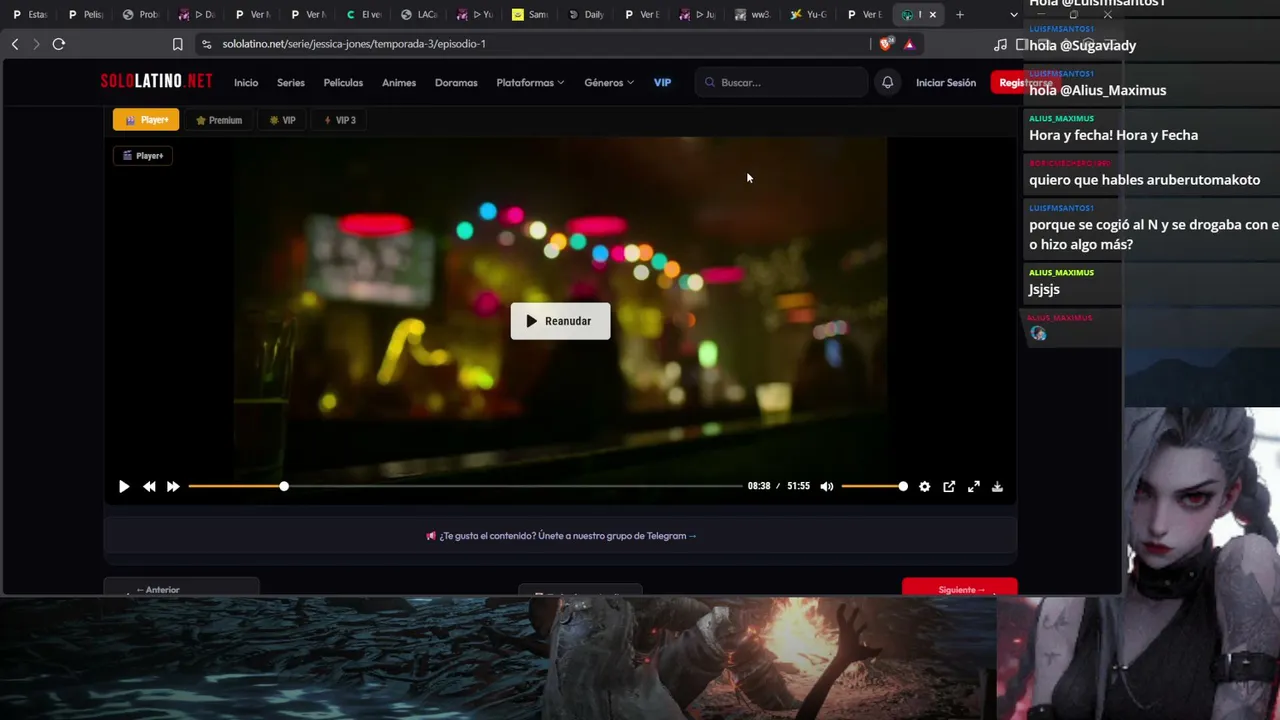Bookmark this page
The width and height of the screenshot is (1280, 720).
177,44
